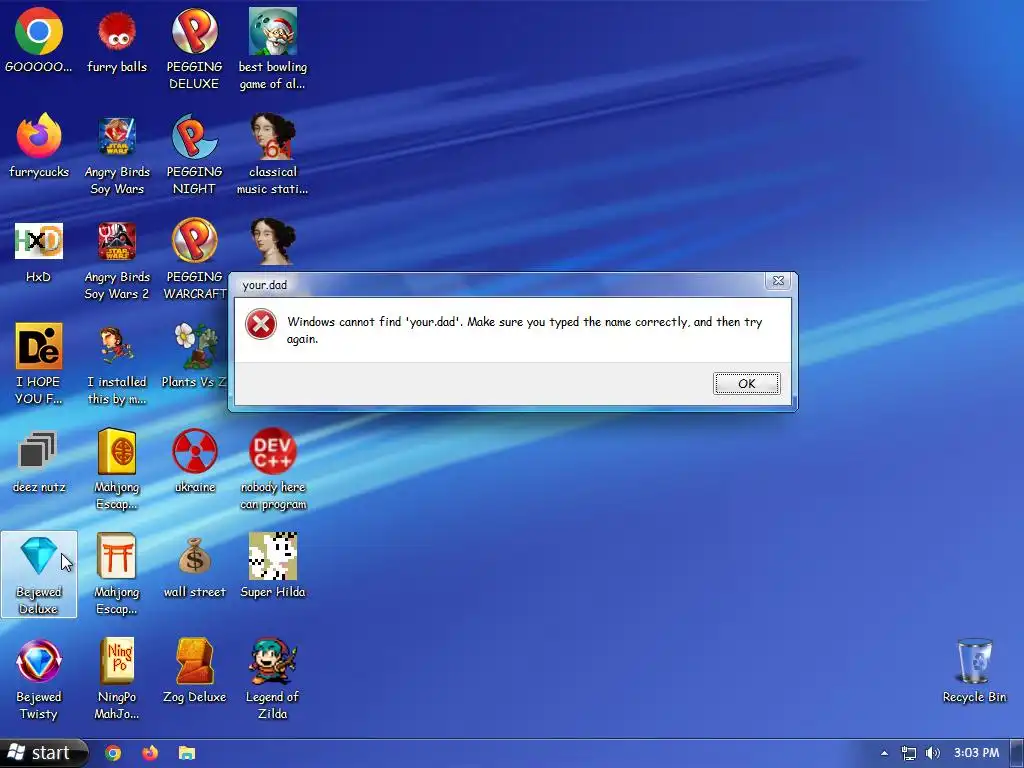Open the torii-gate Mahjong Escap... icon
1024x768 pixels.
pyautogui.click(x=117, y=575)
